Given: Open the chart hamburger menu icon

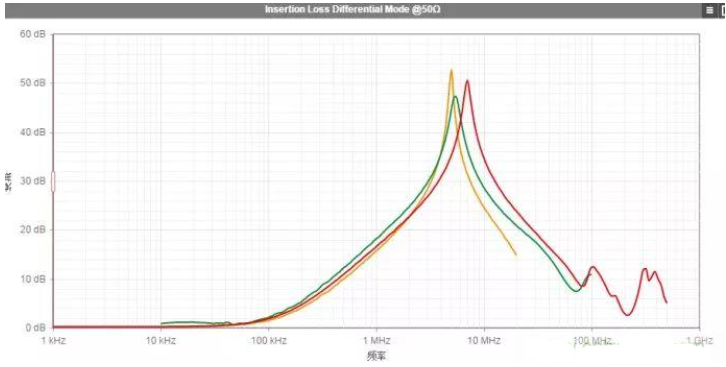Looking at the screenshot, I should coord(709,10).
